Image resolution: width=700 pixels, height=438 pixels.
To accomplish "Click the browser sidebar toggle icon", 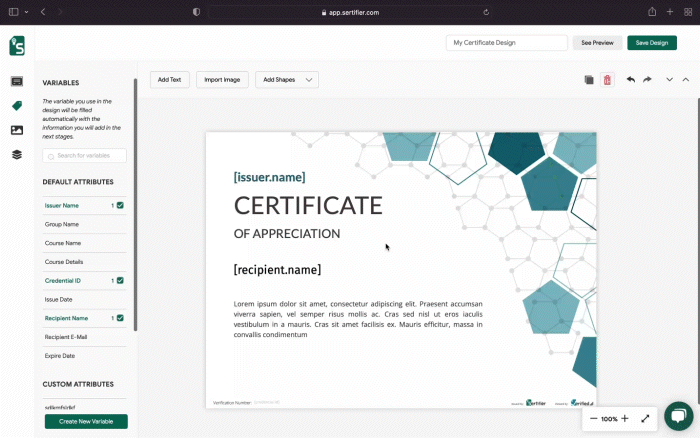I will click(14, 12).
